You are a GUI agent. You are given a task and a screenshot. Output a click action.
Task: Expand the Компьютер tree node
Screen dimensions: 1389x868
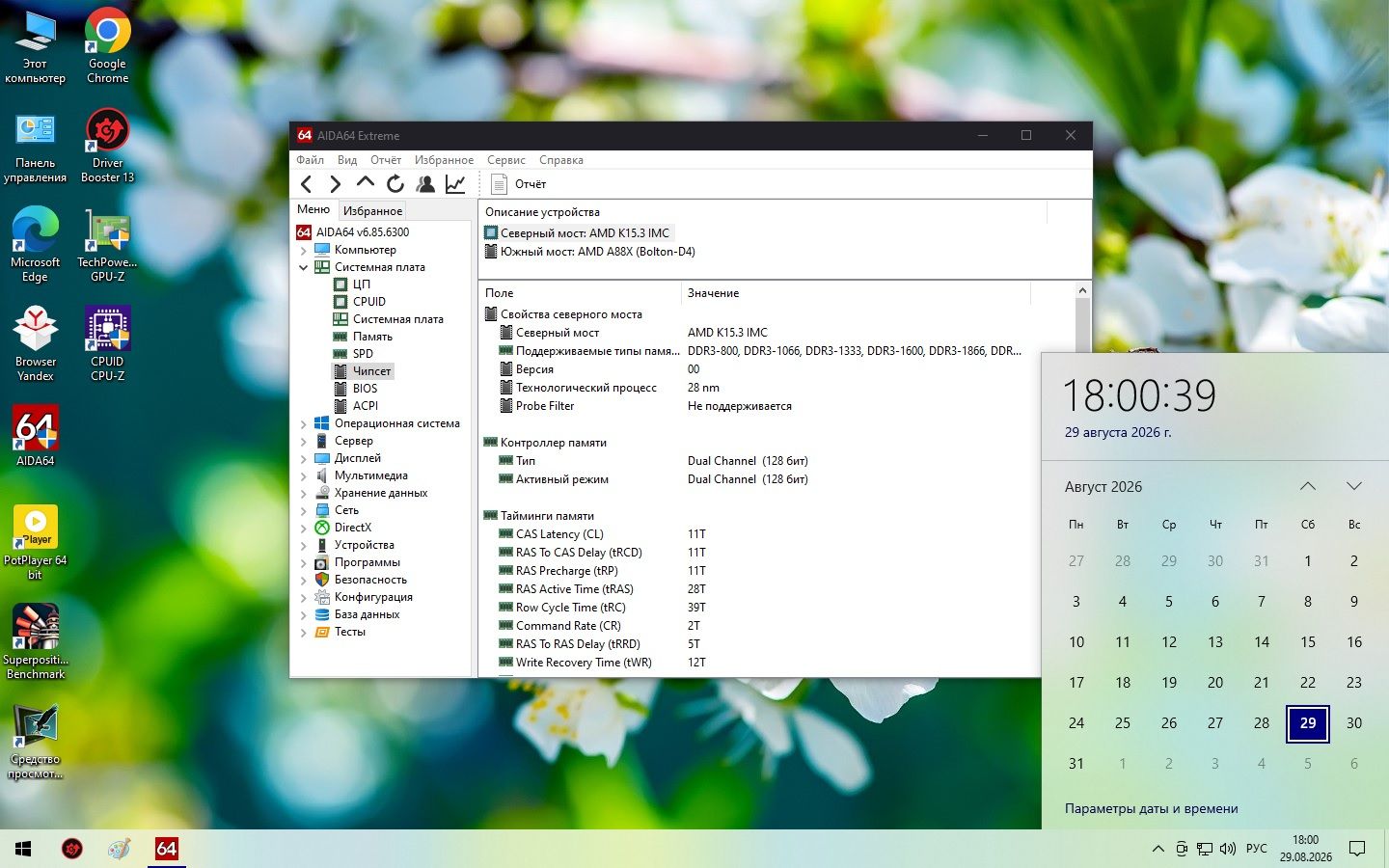point(304,250)
